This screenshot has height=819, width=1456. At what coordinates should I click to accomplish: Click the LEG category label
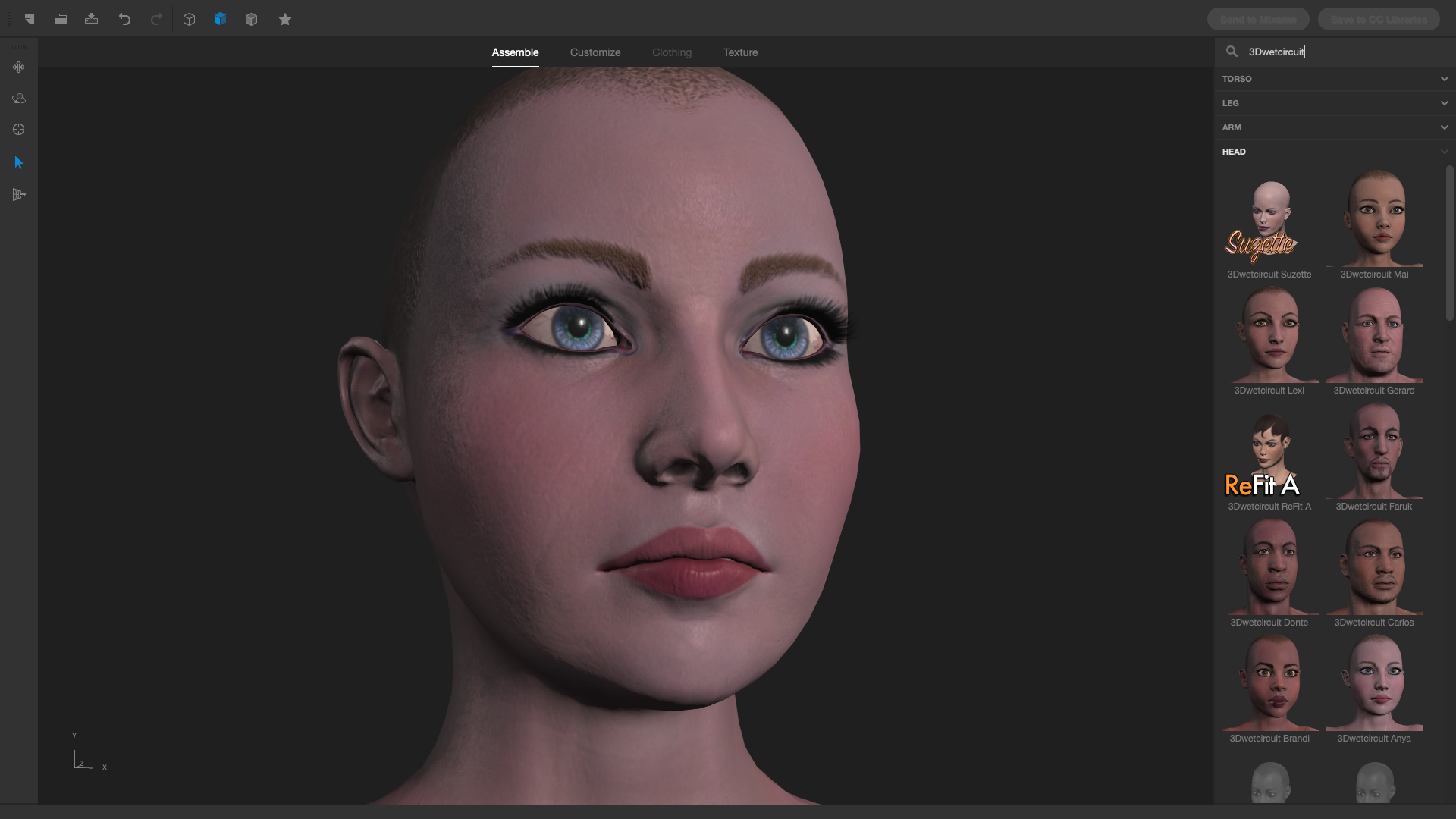(x=1231, y=103)
